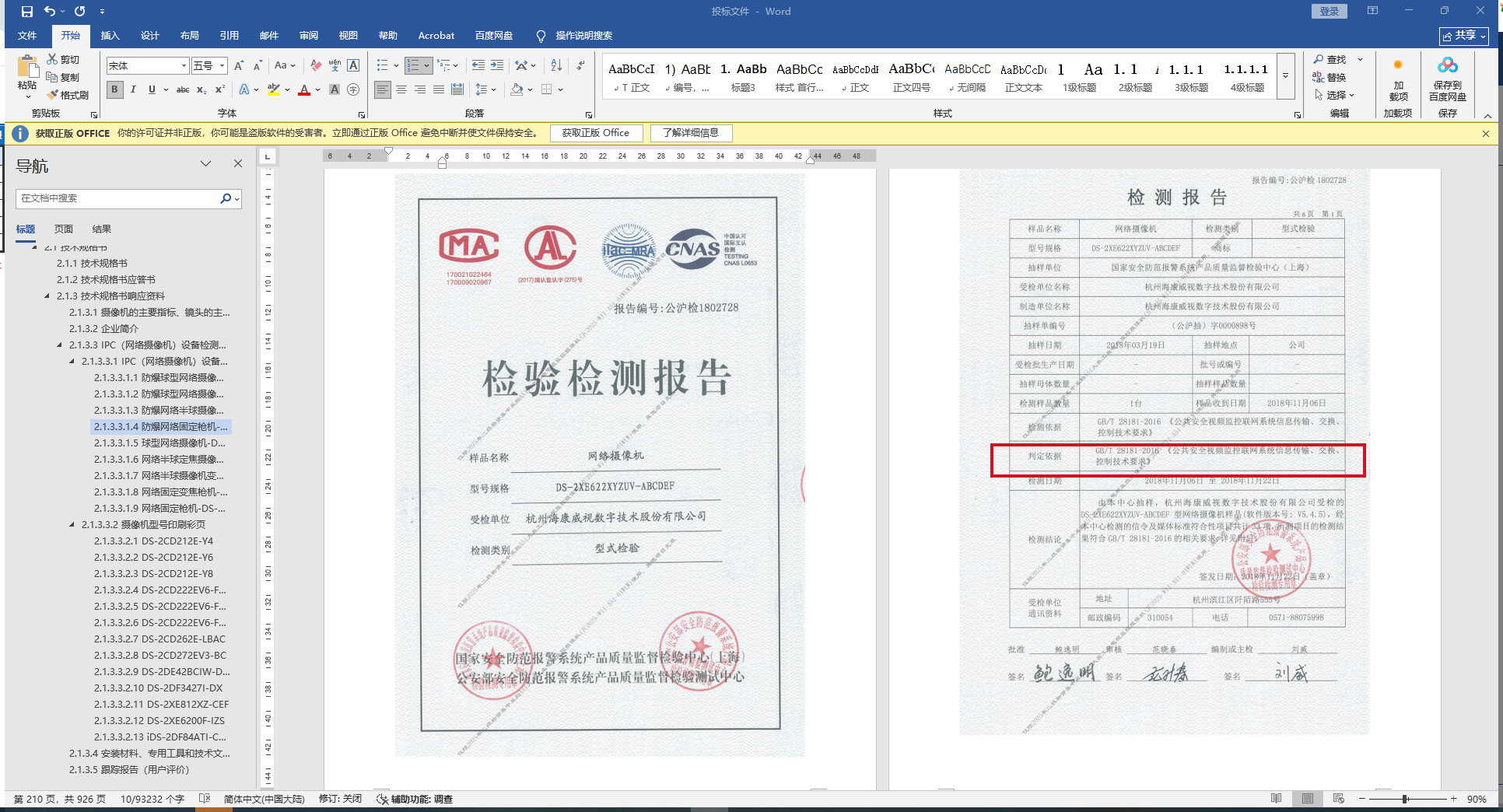1503x812 pixels.
Task: Click the 了解详细信息 button
Action: (691, 133)
